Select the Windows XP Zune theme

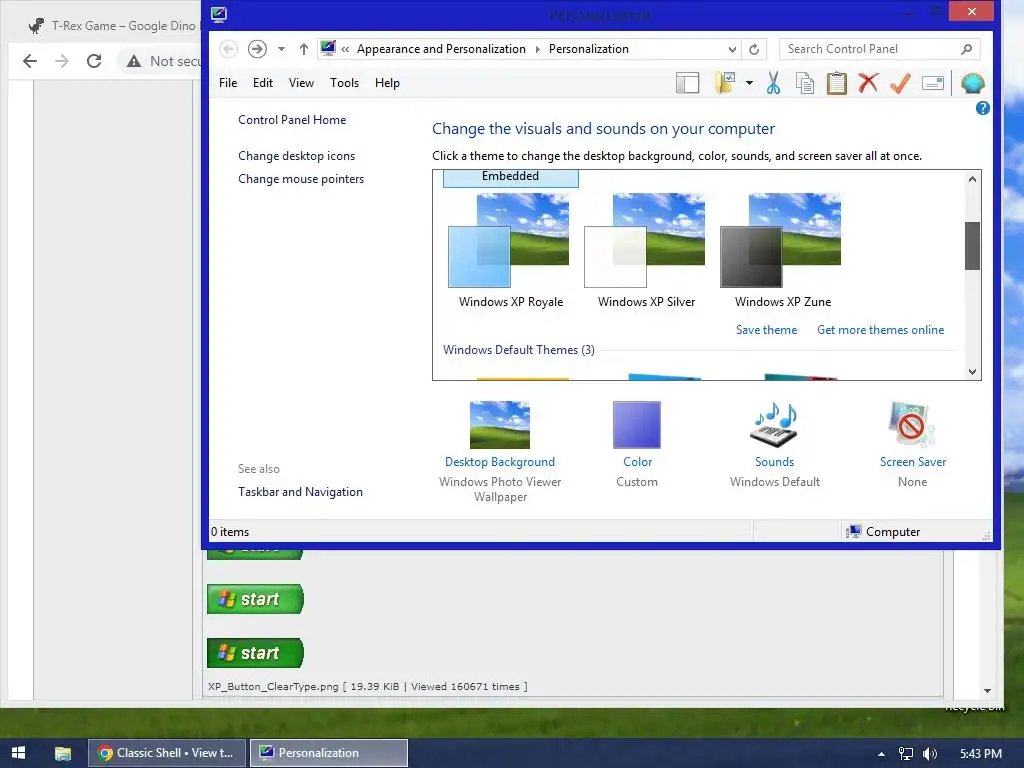tap(782, 249)
